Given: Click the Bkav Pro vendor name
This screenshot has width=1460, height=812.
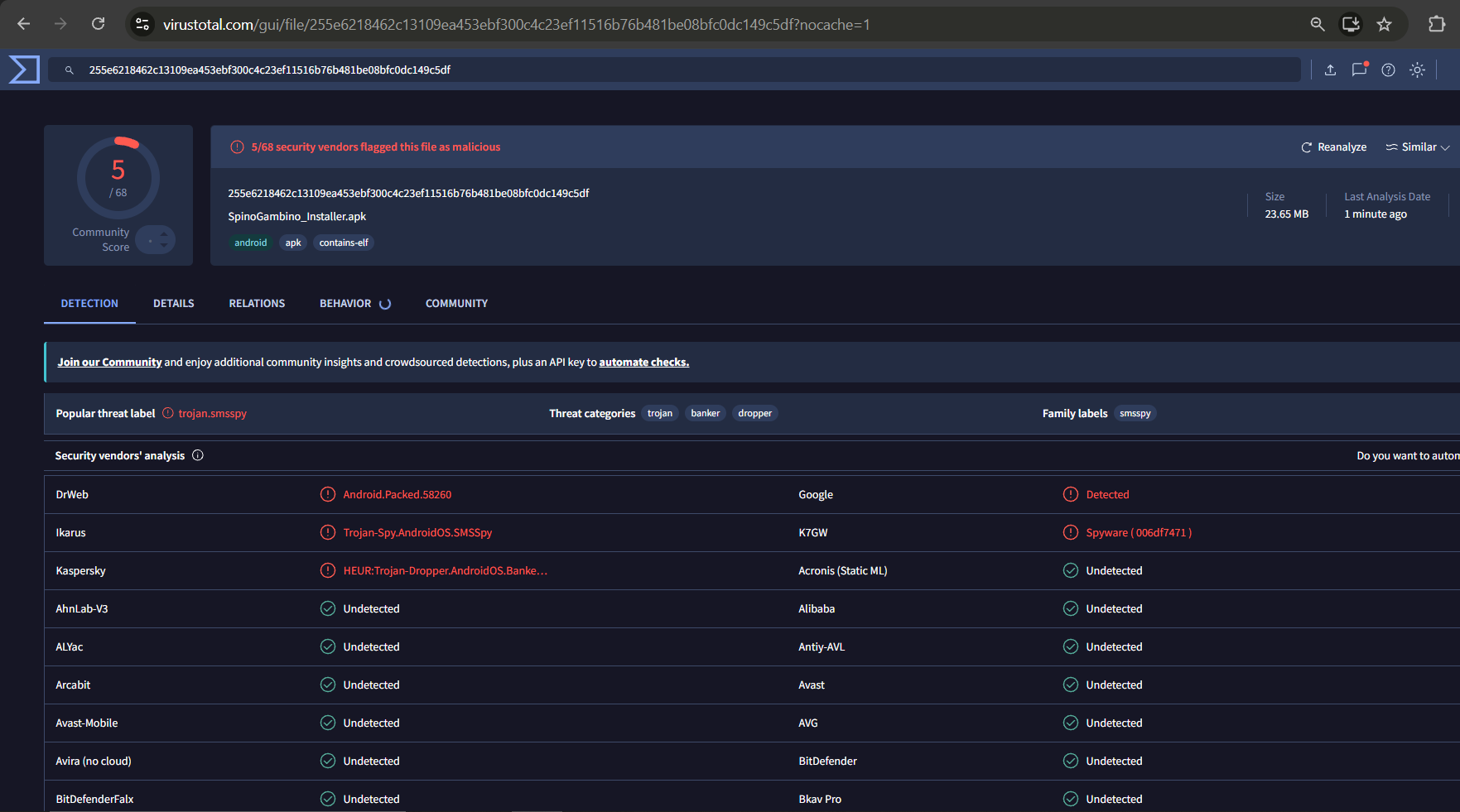Looking at the screenshot, I should coord(820,800).
